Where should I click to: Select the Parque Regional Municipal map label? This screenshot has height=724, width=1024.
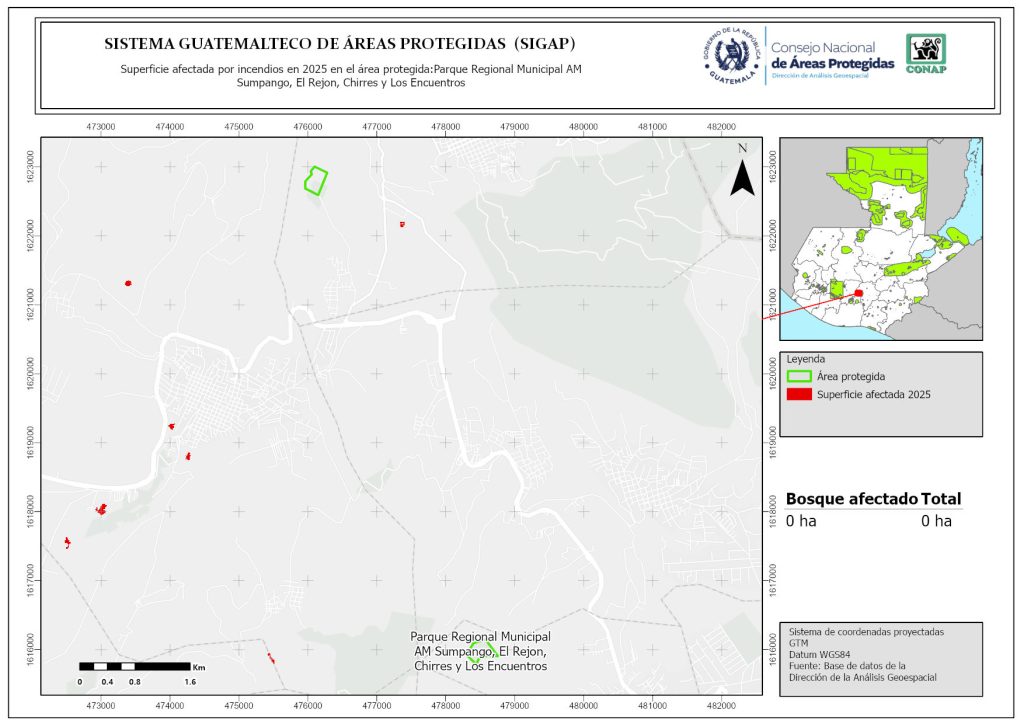point(481,637)
